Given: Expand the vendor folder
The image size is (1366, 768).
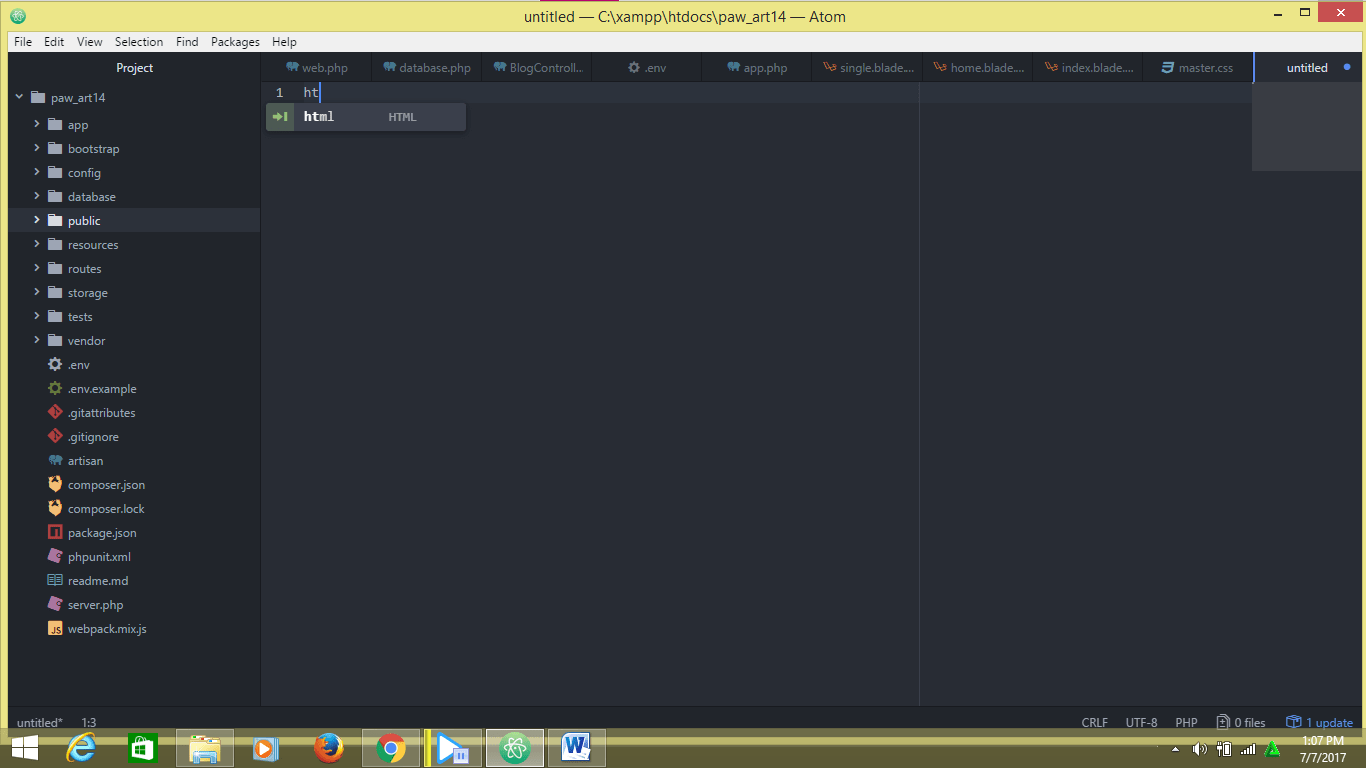Looking at the screenshot, I should 36,340.
